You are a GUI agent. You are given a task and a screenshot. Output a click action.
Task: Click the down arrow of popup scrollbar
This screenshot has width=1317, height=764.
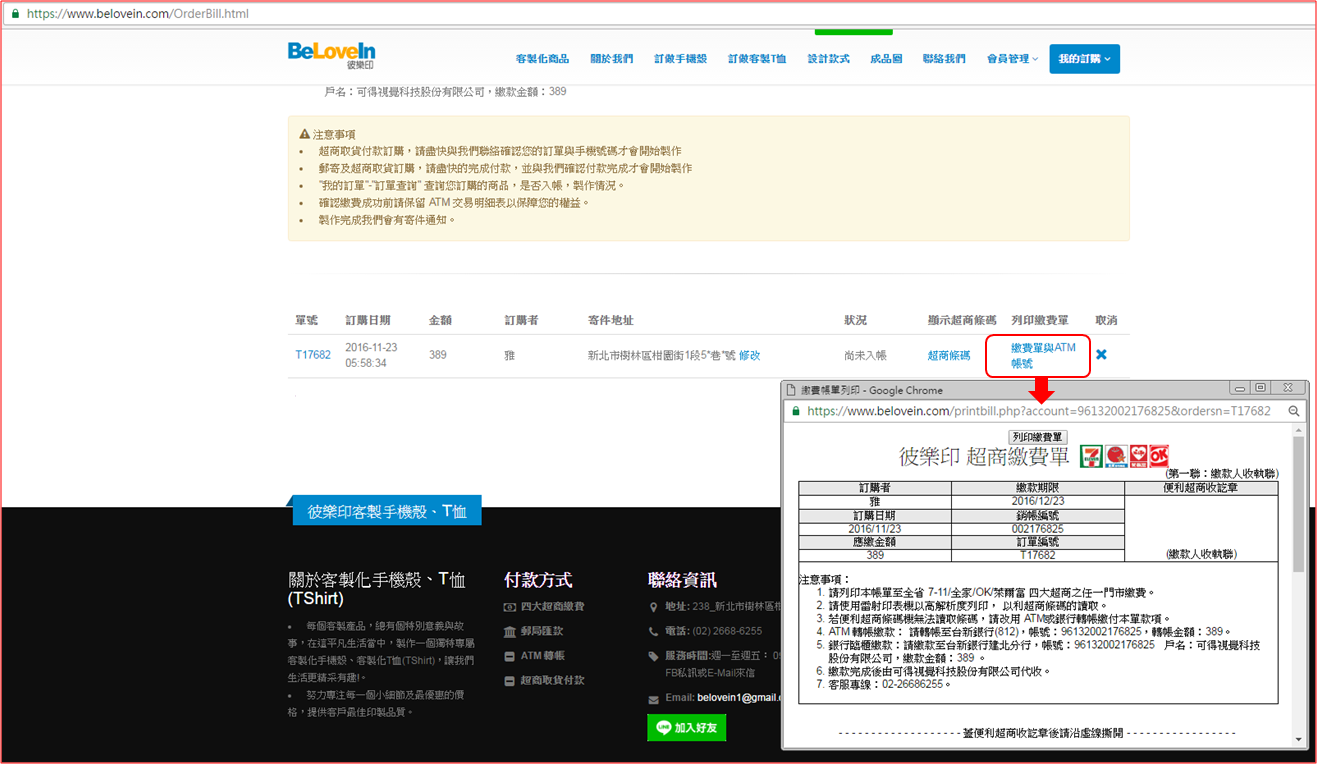tap(1299, 739)
